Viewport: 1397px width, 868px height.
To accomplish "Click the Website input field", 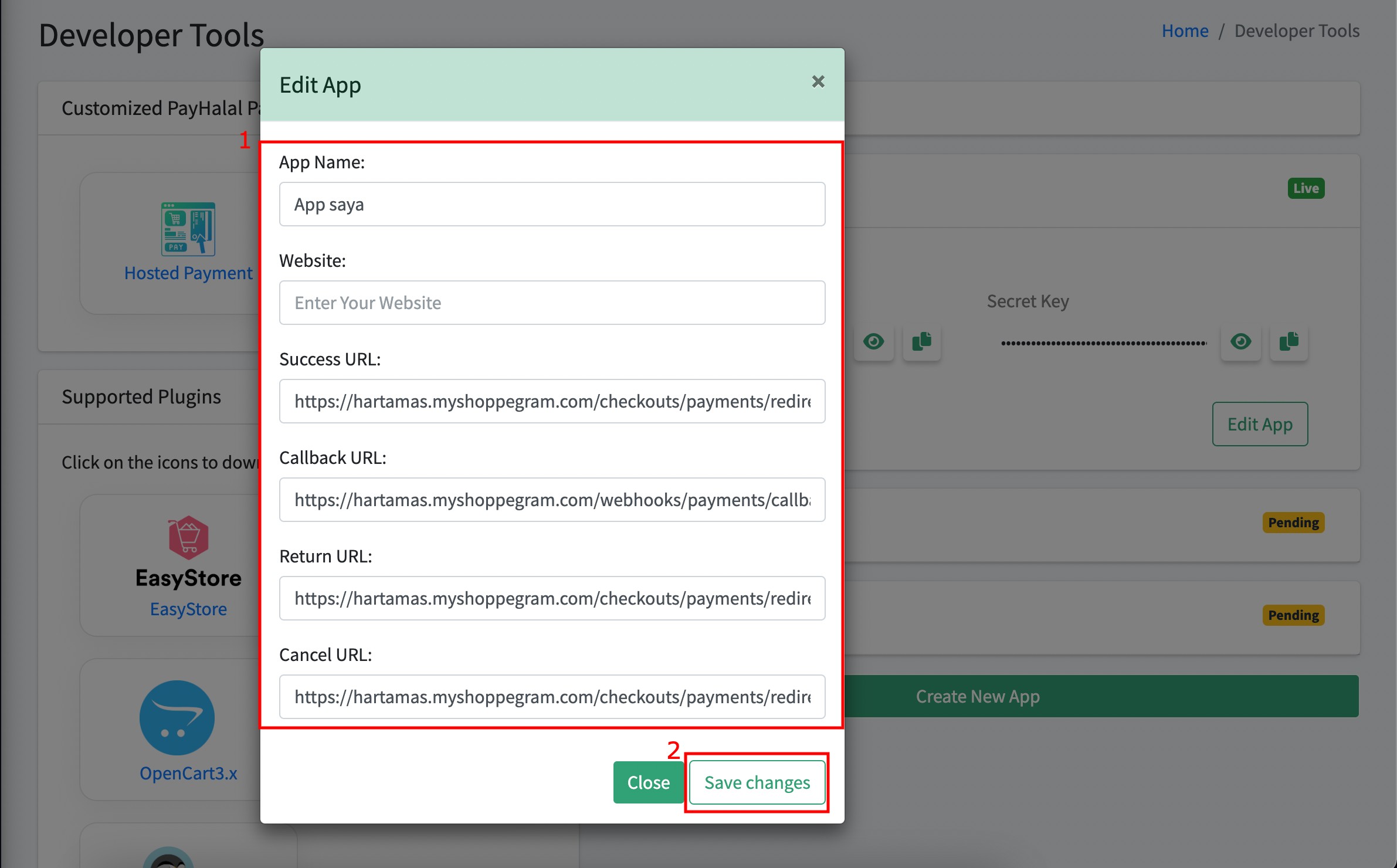I will 552,303.
